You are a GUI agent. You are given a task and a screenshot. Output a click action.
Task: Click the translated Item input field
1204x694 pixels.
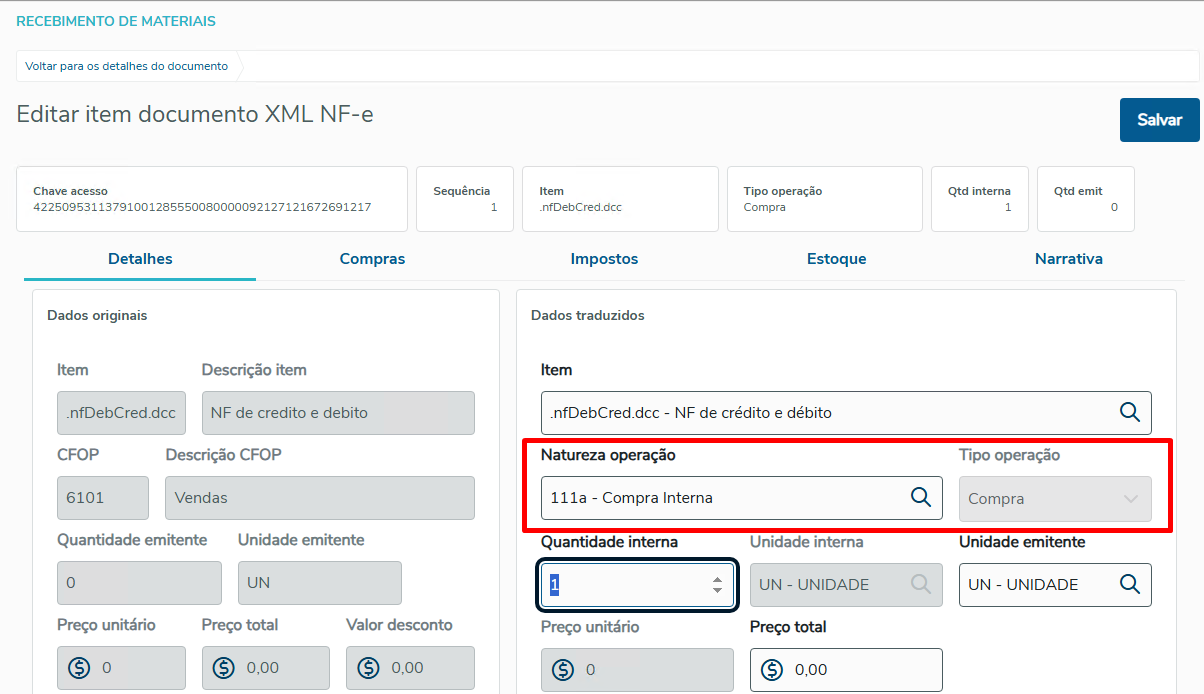coord(825,412)
